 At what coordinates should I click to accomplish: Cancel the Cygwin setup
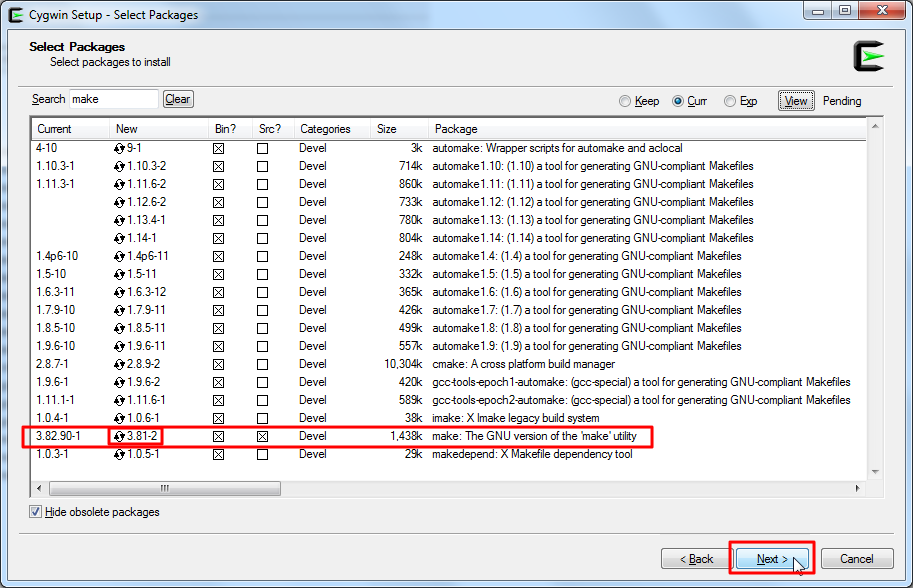pos(857,559)
